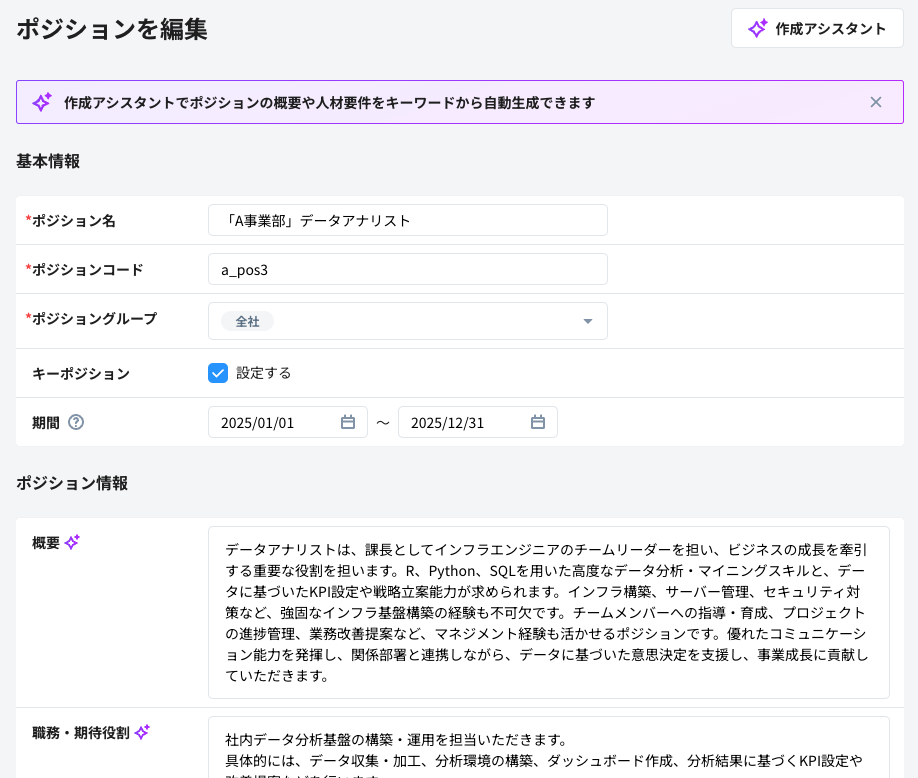
Task: Open the ポジショングループ dropdown arrow
Action: point(590,320)
